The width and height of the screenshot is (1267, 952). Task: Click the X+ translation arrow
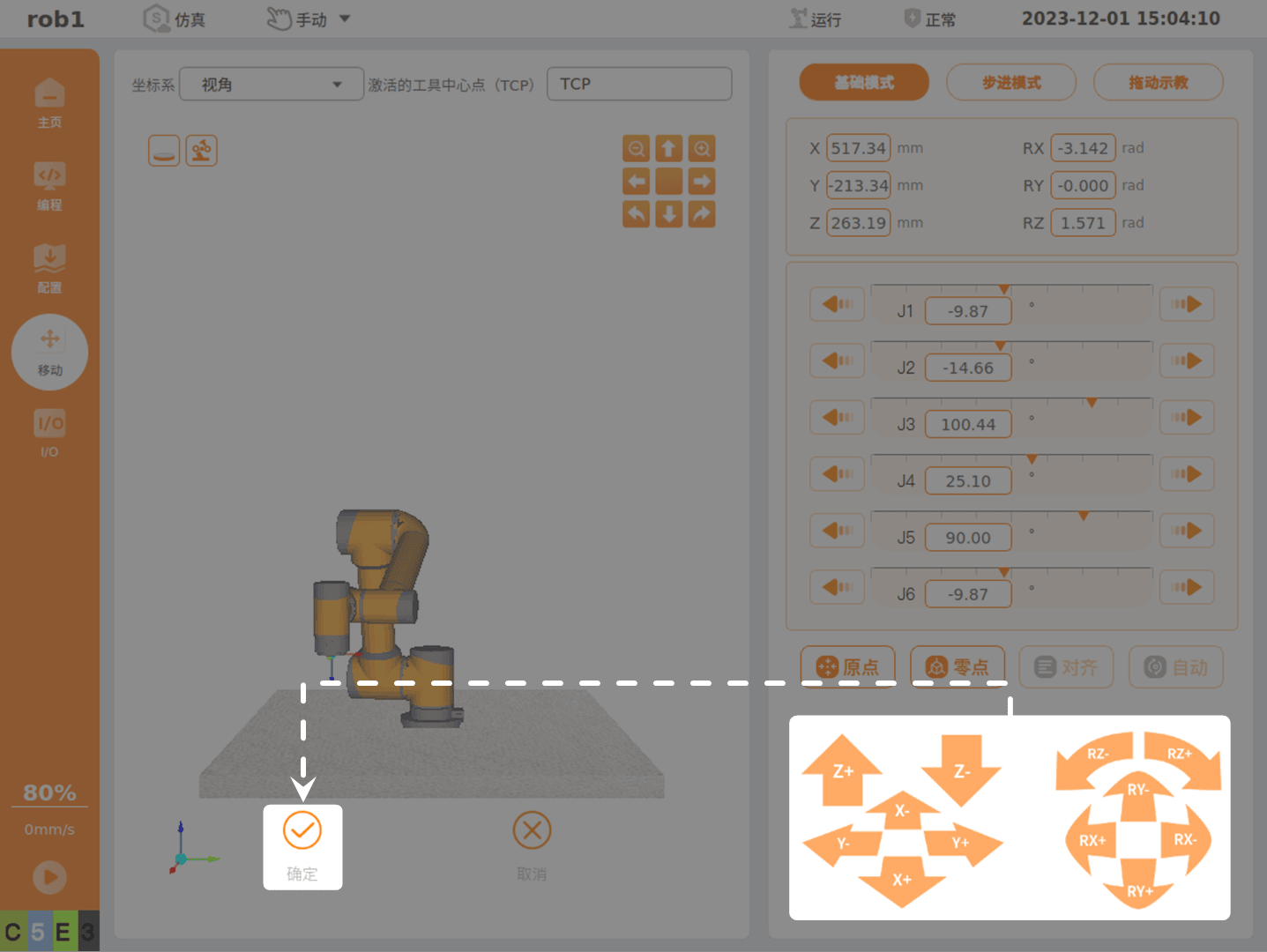(902, 880)
